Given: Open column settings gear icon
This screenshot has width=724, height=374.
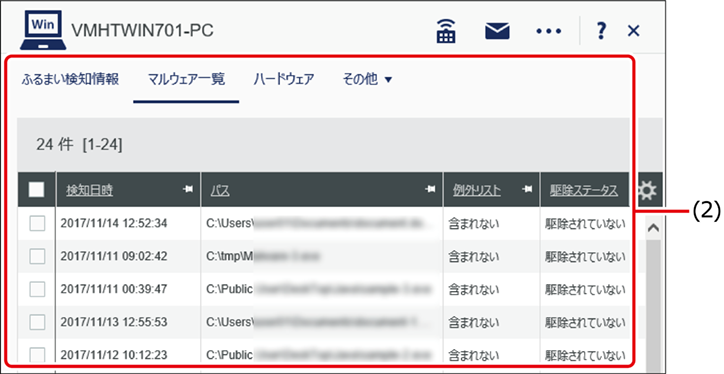Looking at the screenshot, I should pyautogui.click(x=646, y=190).
